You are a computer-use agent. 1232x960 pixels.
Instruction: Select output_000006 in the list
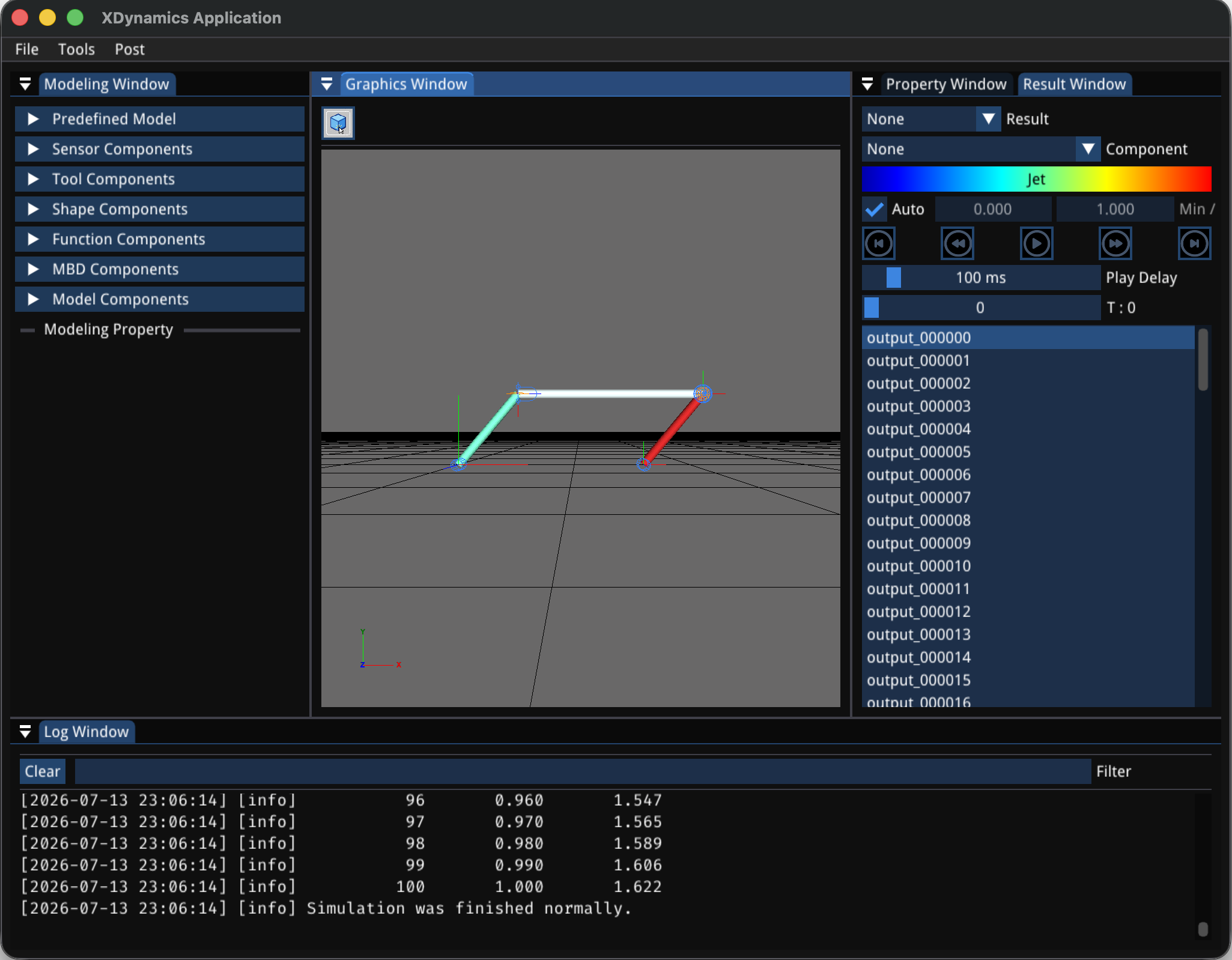[x=1028, y=475]
